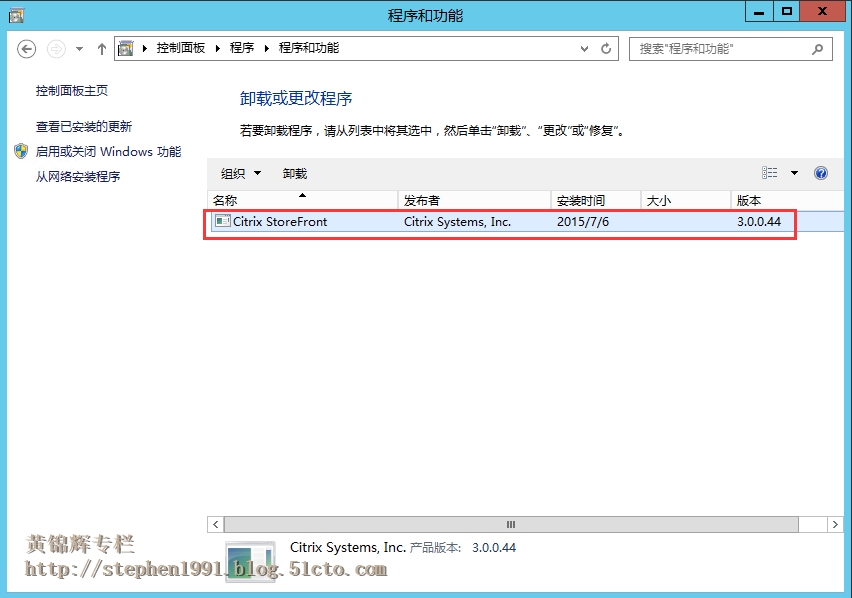Open 控制面板主页 link
Screen dimensions: 852x598
tap(72, 91)
